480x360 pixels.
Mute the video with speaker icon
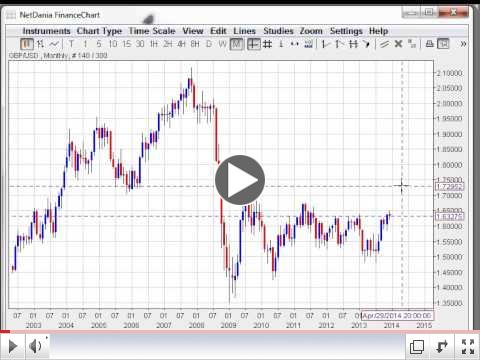coord(35,346)
